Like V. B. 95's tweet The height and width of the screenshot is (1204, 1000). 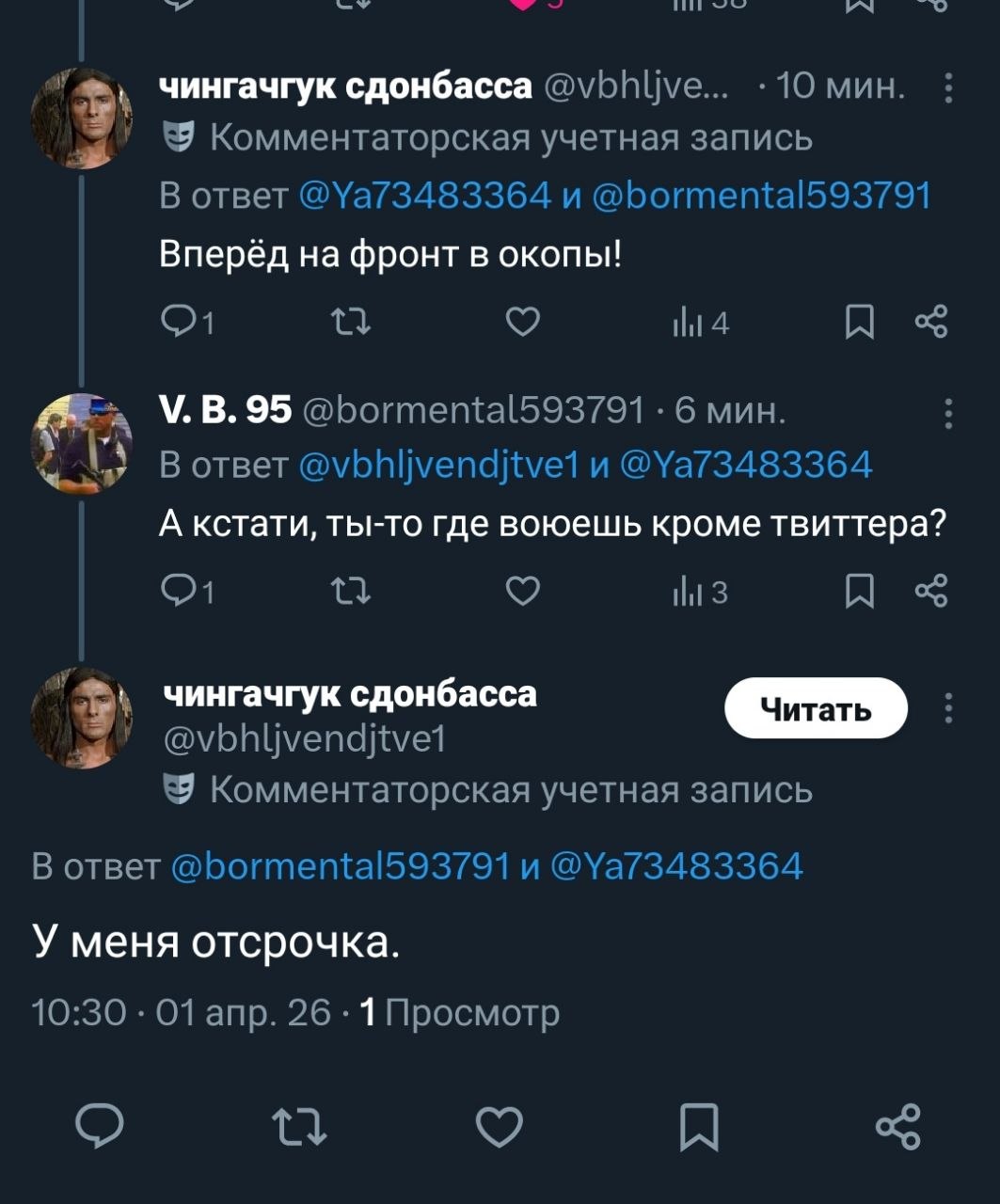(523, 592)
